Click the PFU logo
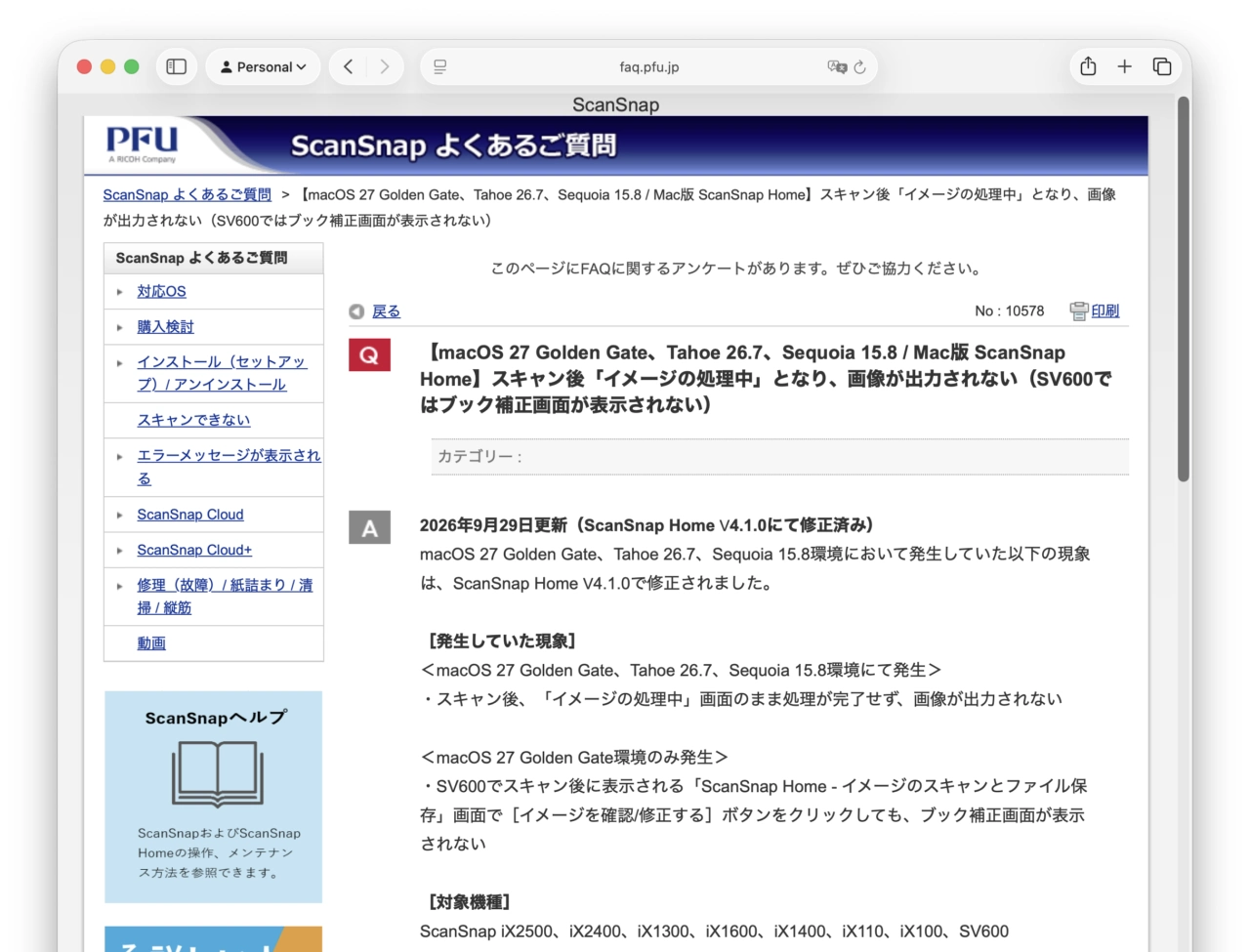Image resolution: width=1250 pixels, height=952 pixels. (x=143, y=144)
